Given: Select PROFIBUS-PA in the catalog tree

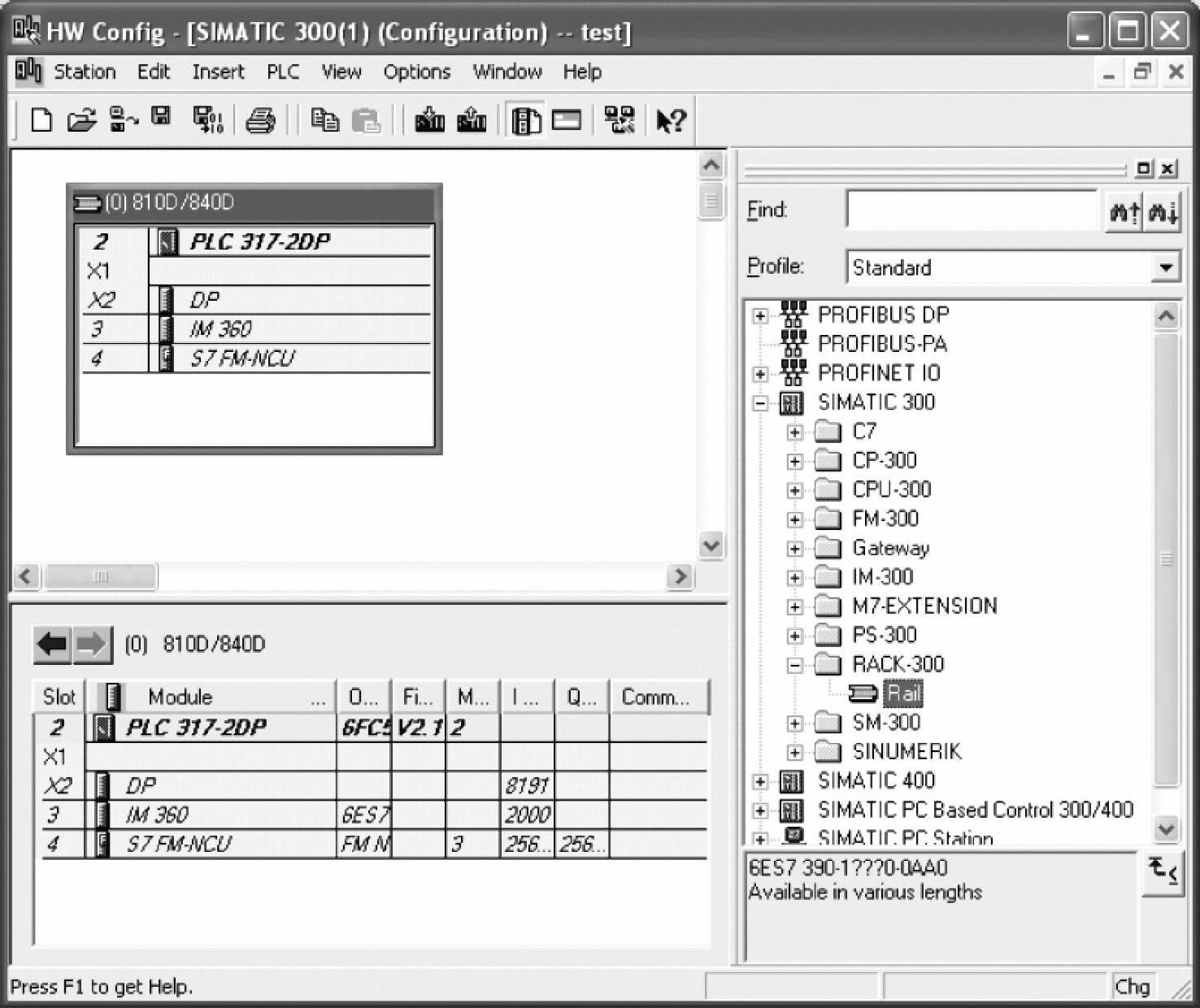Looking at the screenshot, I should pyautogui.click(x=882, y=345).
